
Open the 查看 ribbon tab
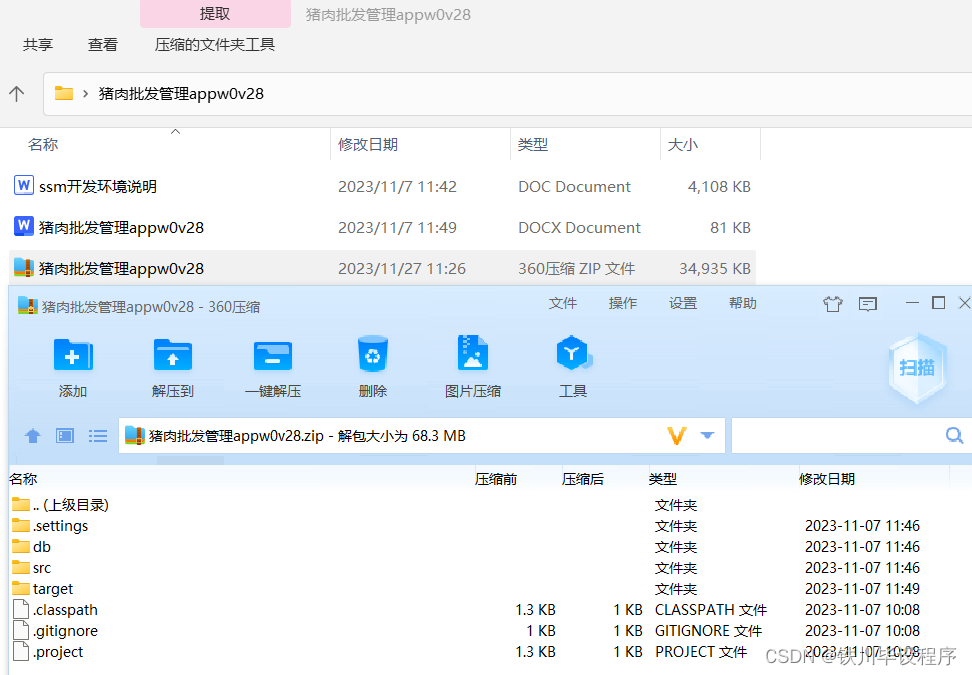coord(103,45)
